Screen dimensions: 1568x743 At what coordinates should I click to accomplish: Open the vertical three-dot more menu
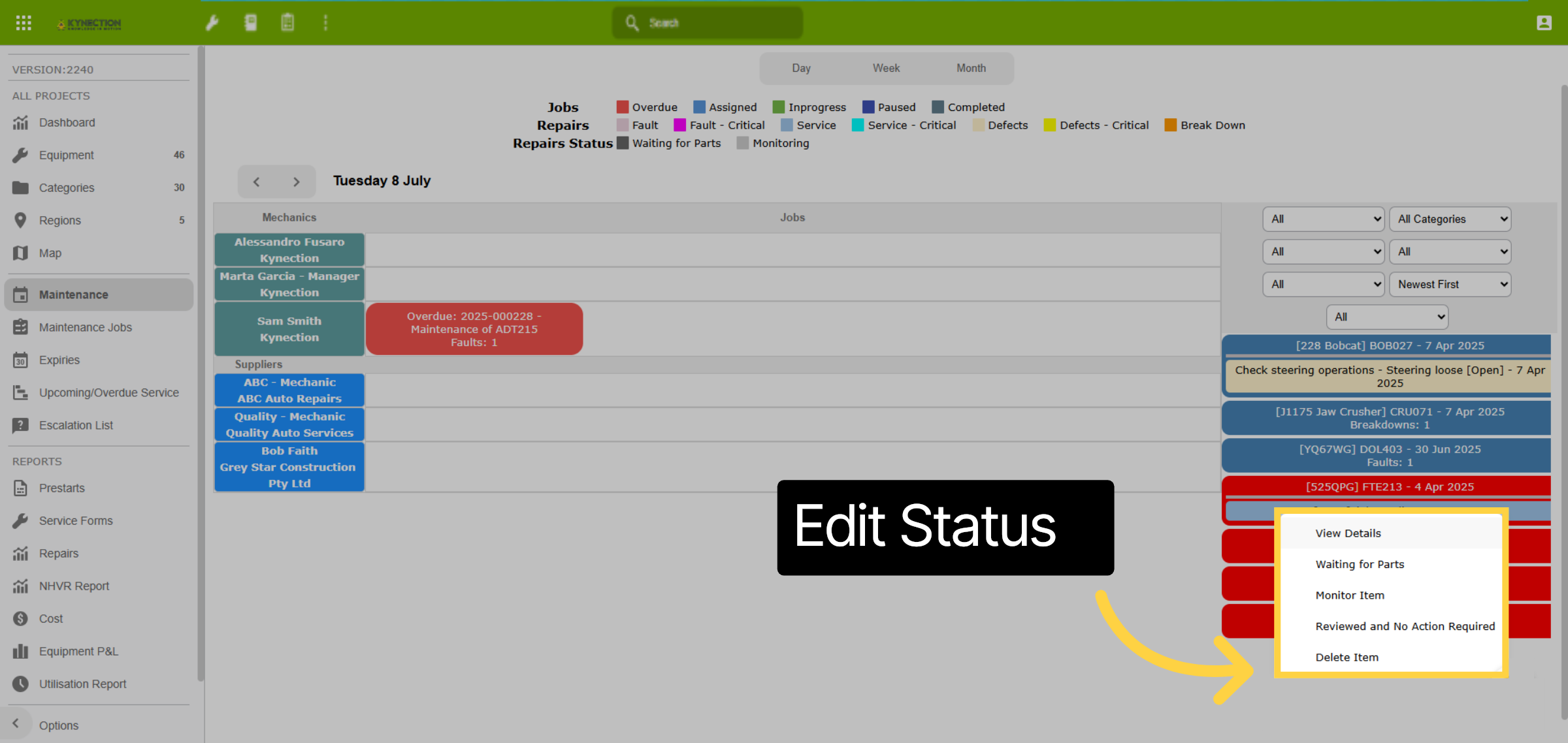tap(325, 23)
